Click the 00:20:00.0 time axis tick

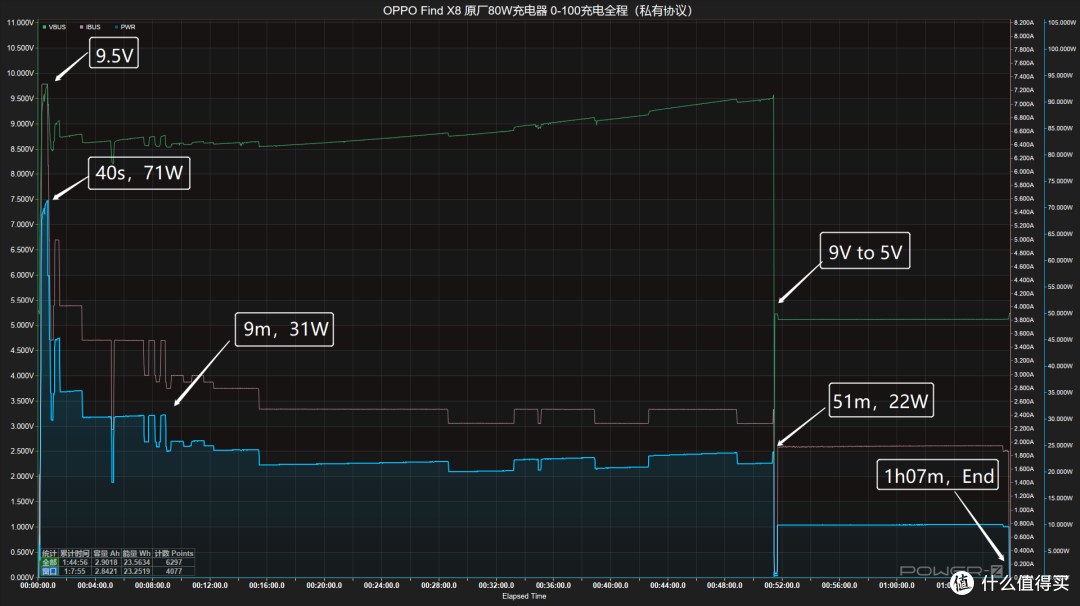click(324, 585)
